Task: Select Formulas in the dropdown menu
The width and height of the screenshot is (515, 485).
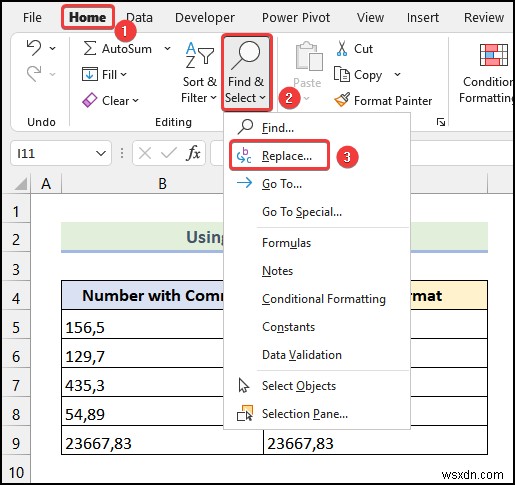Action: click(x=317, y=243)
